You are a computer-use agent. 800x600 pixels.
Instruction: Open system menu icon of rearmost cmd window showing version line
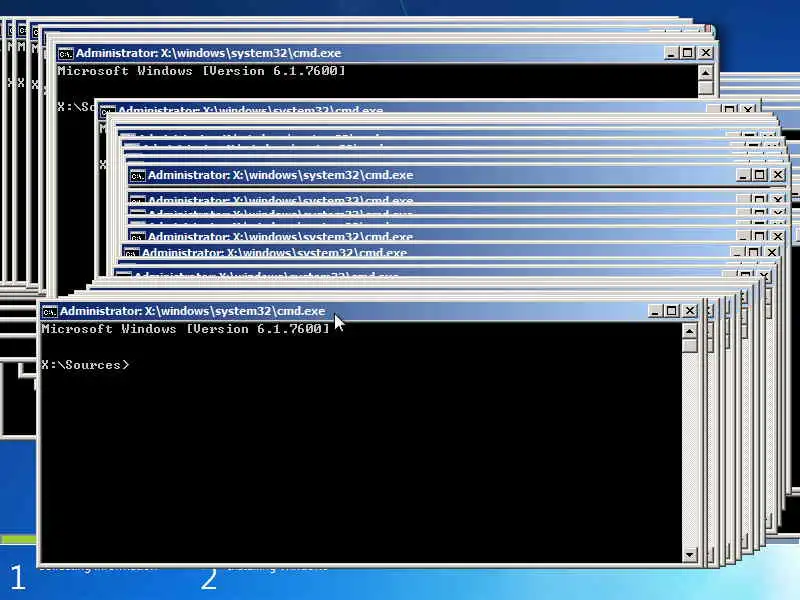coord(65,53)
